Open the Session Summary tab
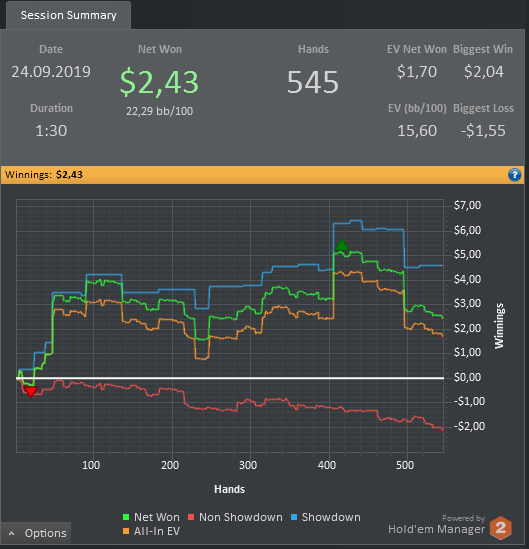This screenshot has height=549, width=529. (68, 15)
